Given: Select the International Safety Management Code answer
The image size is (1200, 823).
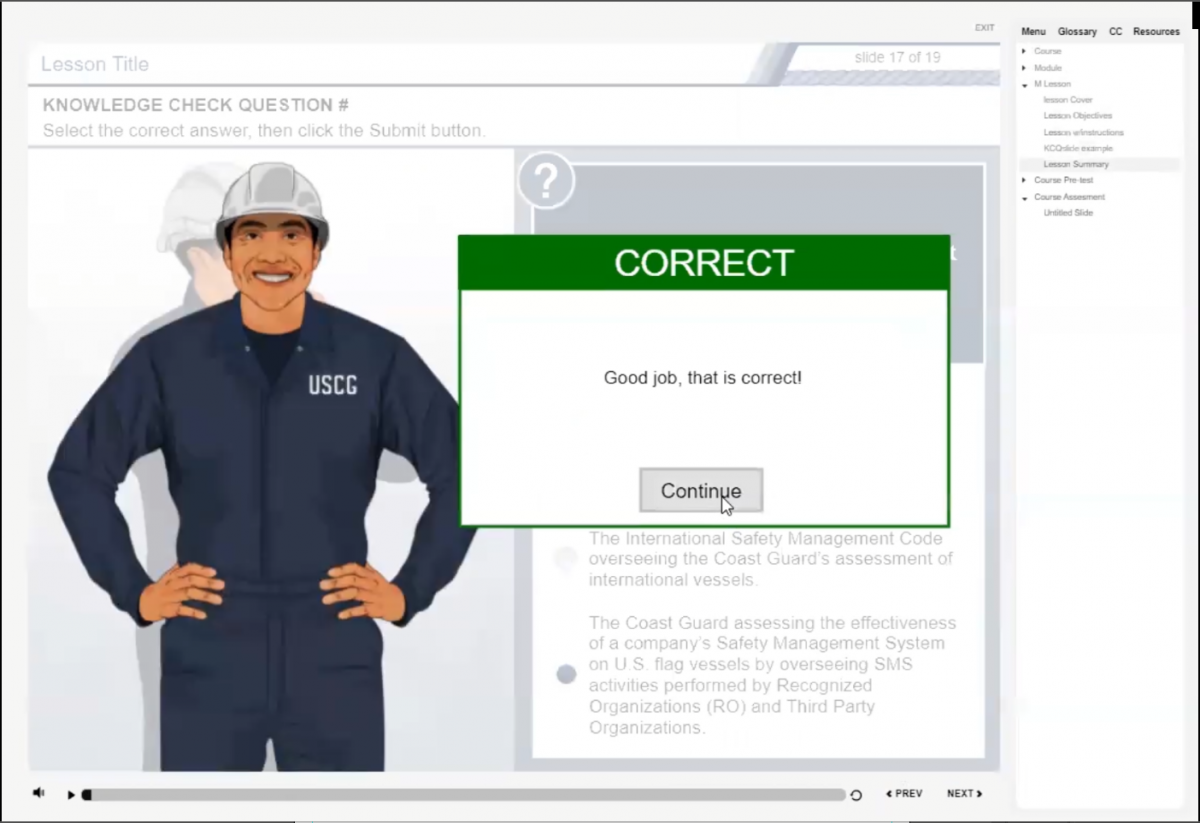Looking at the screenshot, I should (566, 558).
